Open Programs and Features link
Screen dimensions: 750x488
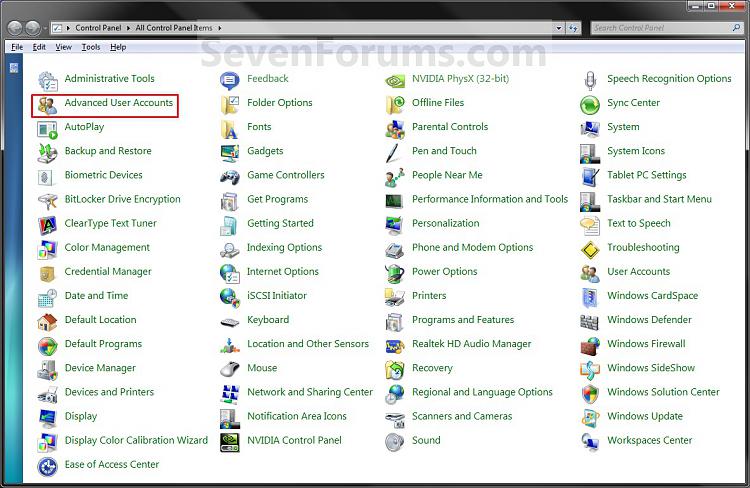click(x=463, y=320)
